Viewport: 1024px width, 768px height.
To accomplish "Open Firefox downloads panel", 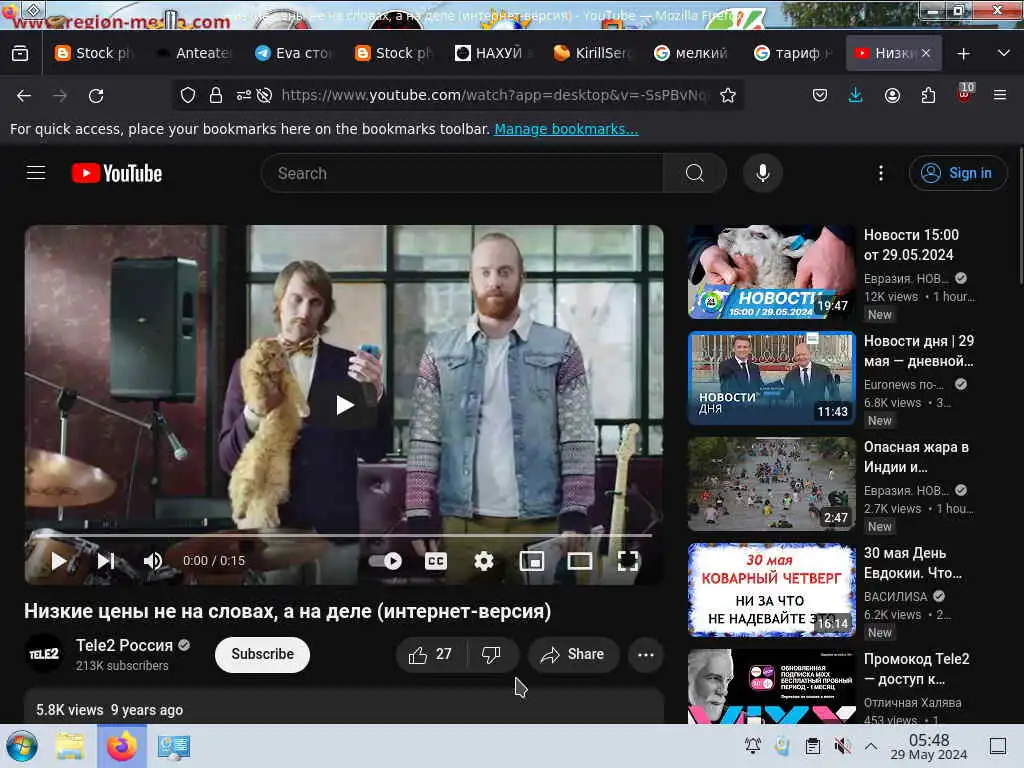I will tap(856, 95).
